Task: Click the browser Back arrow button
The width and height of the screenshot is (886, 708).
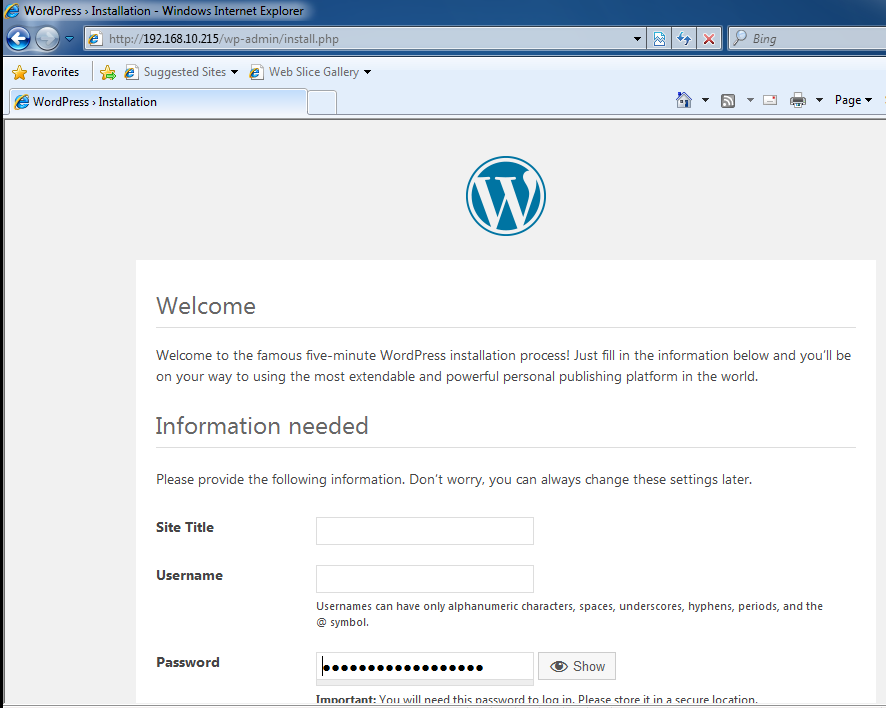Action: [x=18, y=39]
